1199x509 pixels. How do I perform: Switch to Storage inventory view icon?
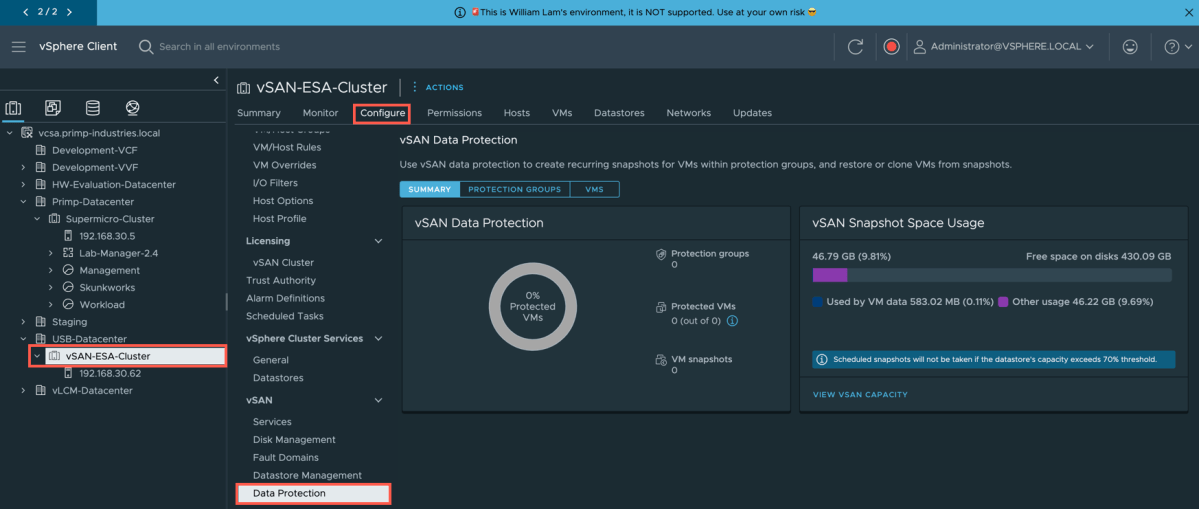(93, 108)
